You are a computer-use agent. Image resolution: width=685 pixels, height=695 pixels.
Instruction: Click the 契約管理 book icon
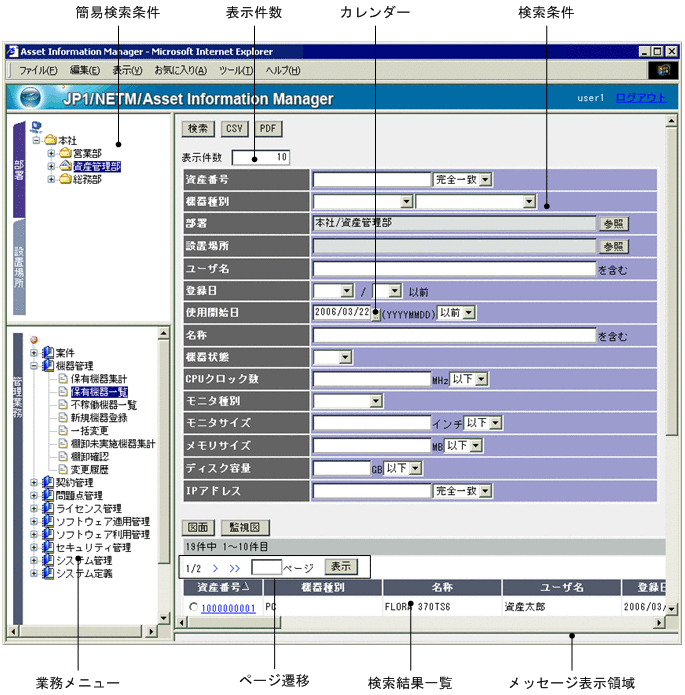point(48,482)
